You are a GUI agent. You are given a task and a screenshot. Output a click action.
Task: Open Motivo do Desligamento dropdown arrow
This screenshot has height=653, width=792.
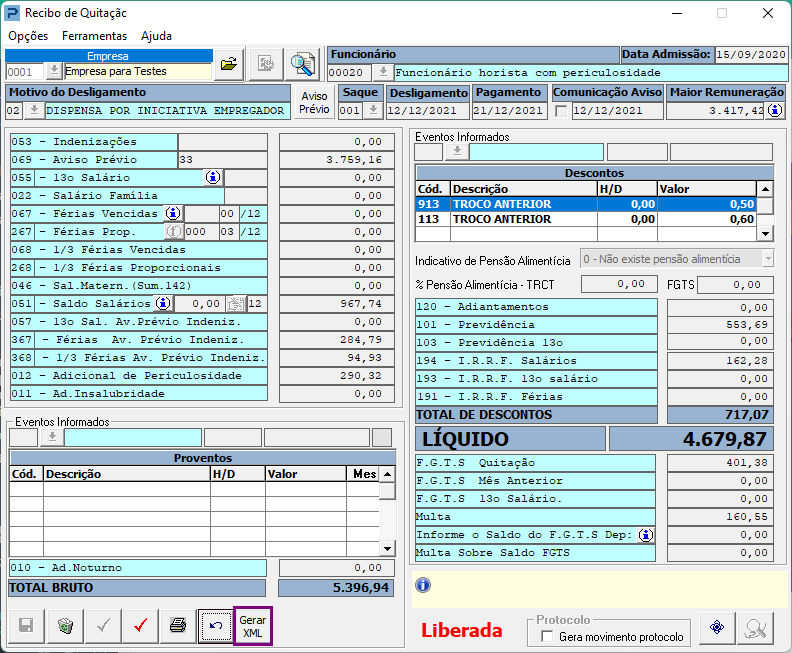click(x=34, y=110)
